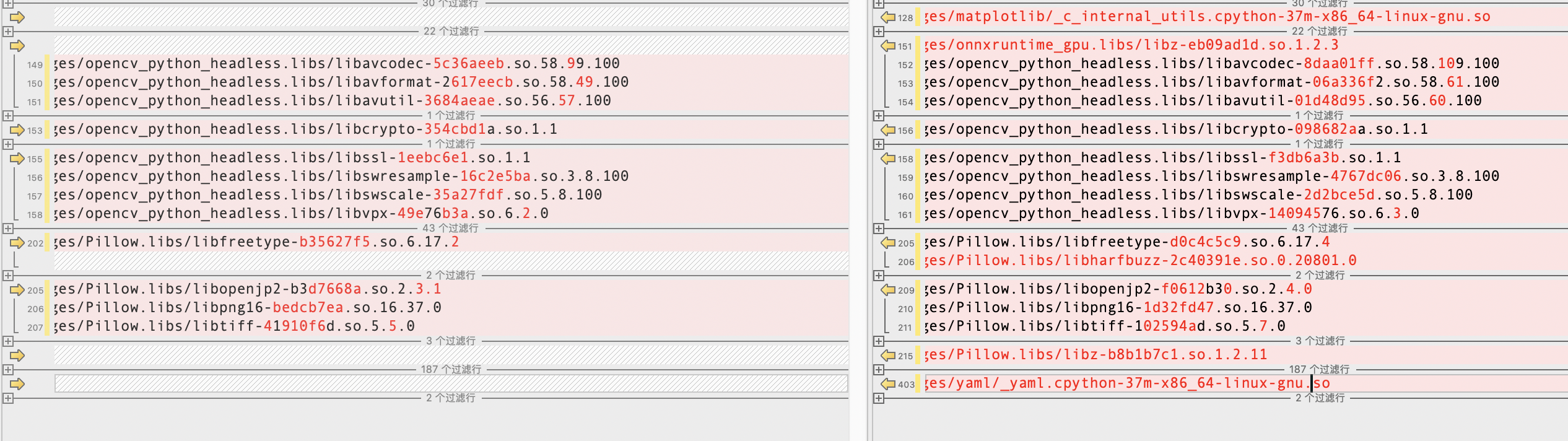
Task: Click right pane copy arrow beside line 156
Action: pos(888,130)
